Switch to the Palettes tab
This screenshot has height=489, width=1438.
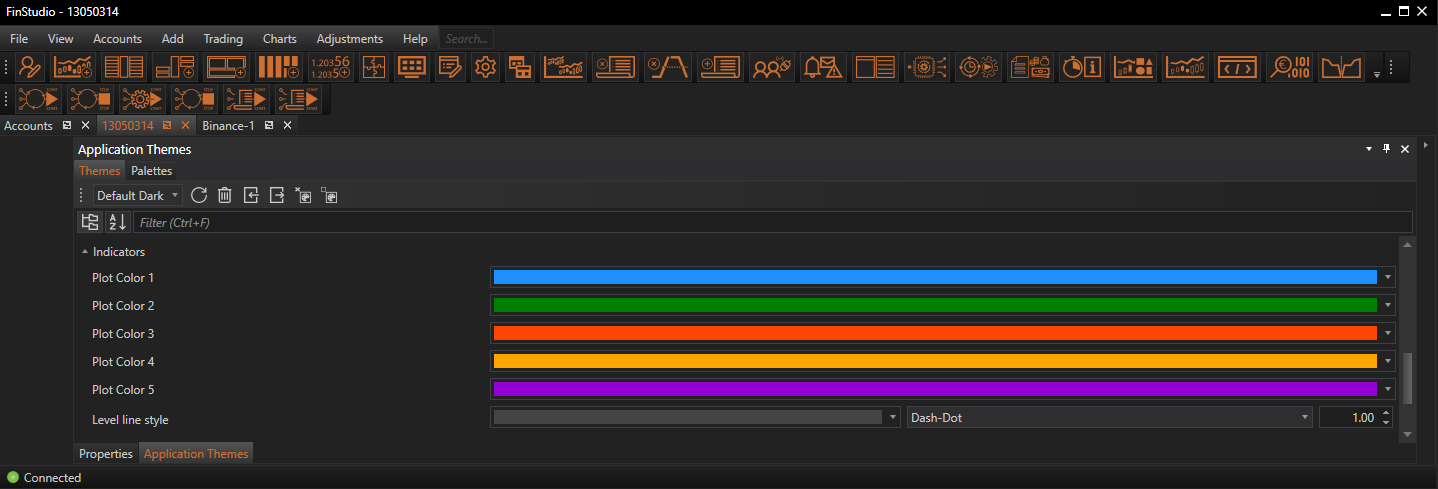pos(152,171)
